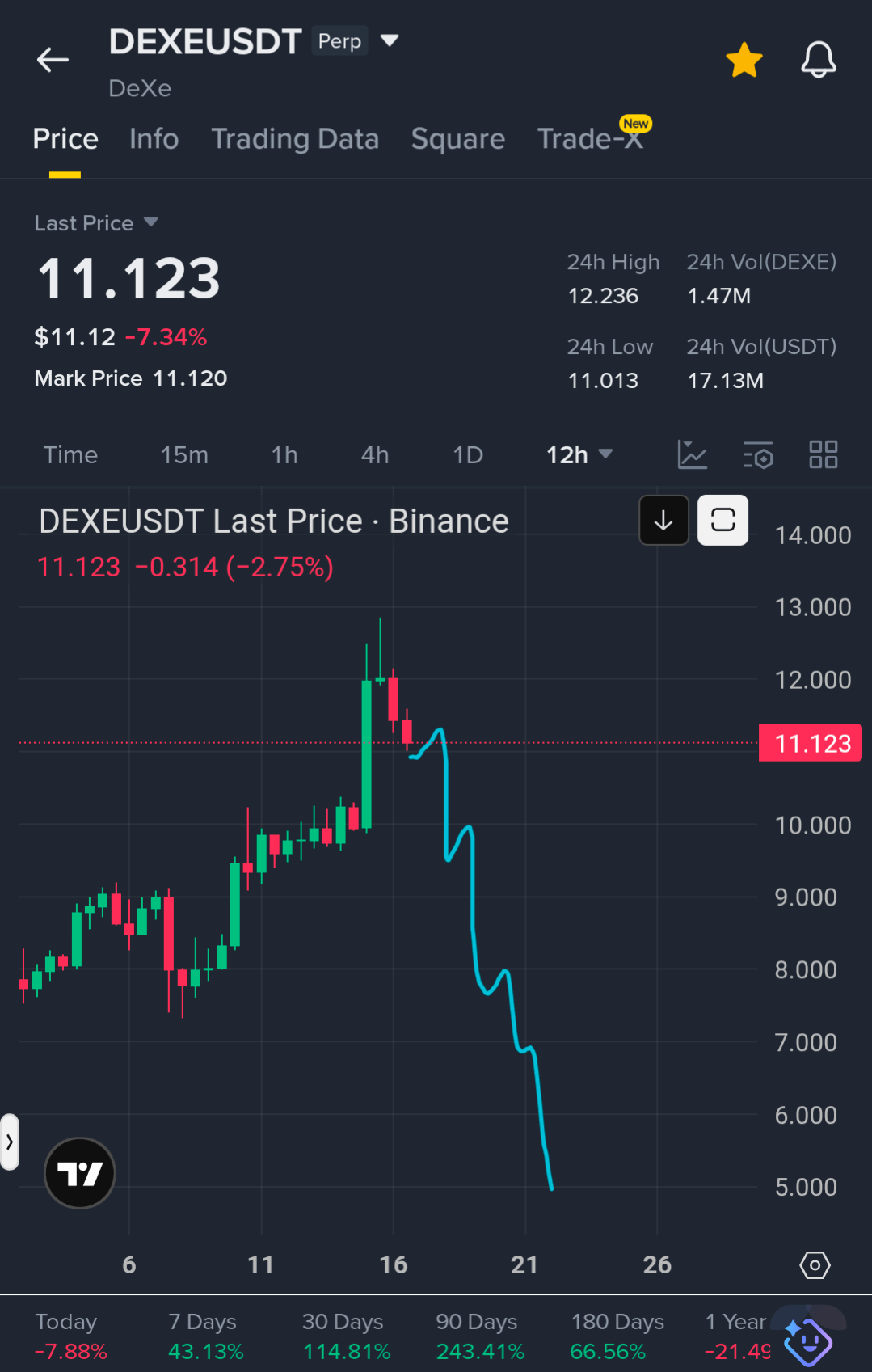The image size is (872, 1372).
Task: Click the Perp contract type badge
Action: (339, 40)
